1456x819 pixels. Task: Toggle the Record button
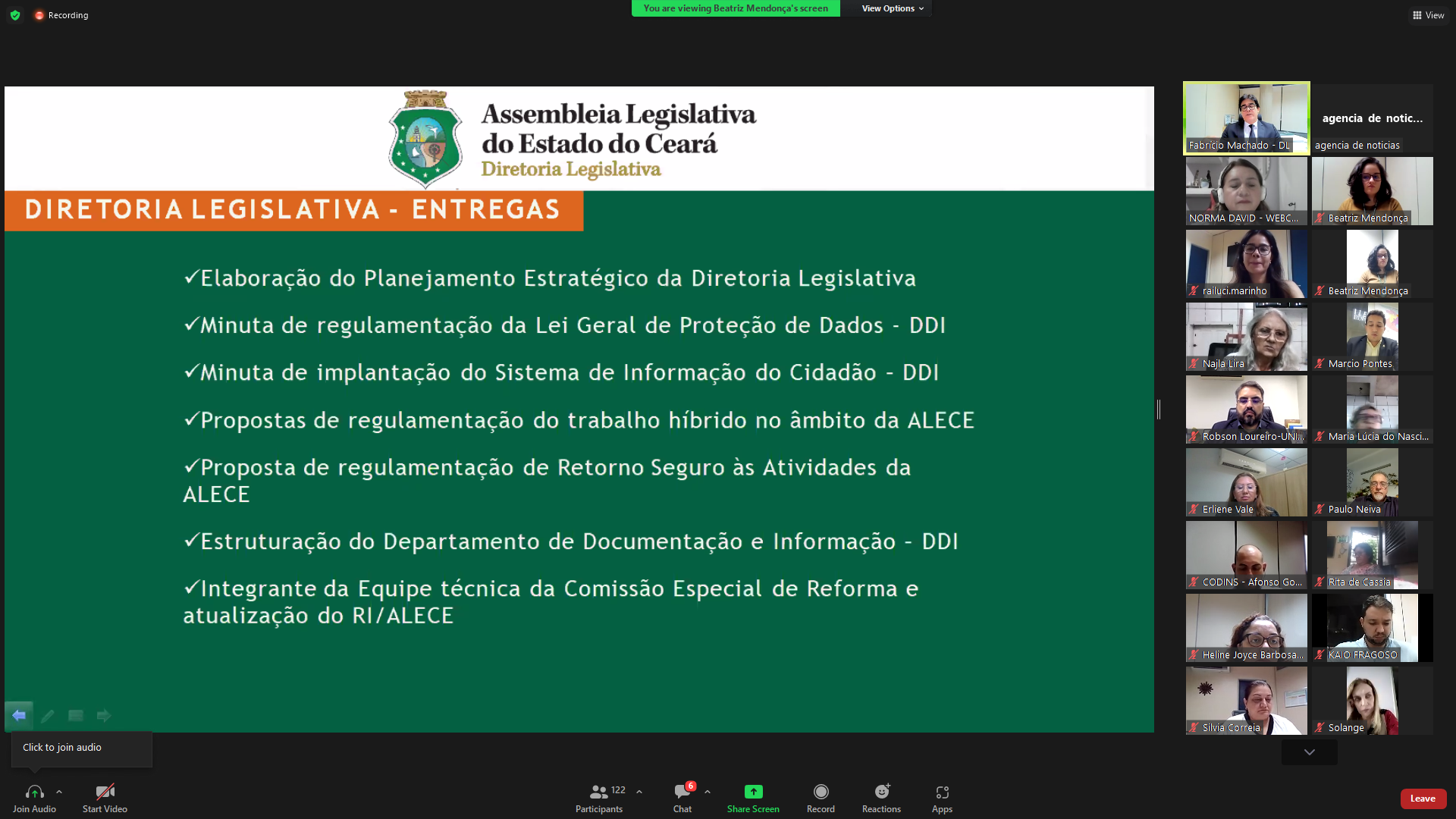(x=821, y=792)
